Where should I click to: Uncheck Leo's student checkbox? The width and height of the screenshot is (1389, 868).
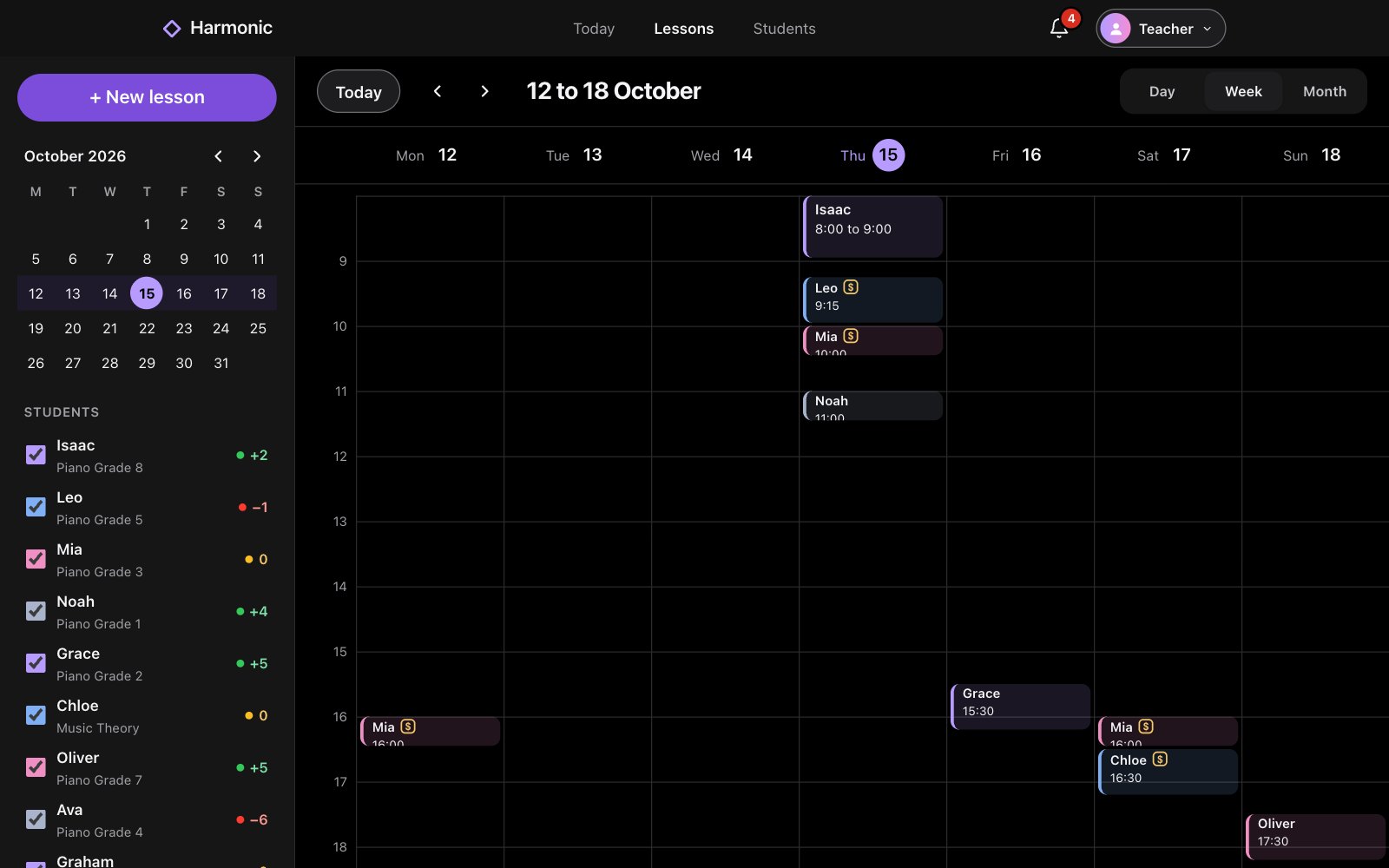pyautogui.click(x=36, y=507)
